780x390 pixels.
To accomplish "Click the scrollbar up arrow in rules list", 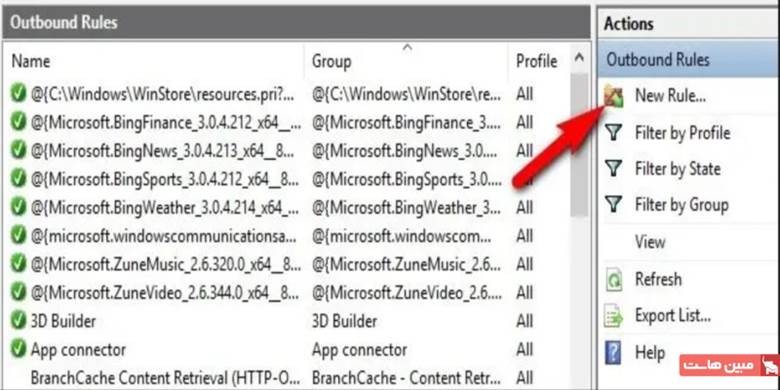I will (x=579, y=58).
